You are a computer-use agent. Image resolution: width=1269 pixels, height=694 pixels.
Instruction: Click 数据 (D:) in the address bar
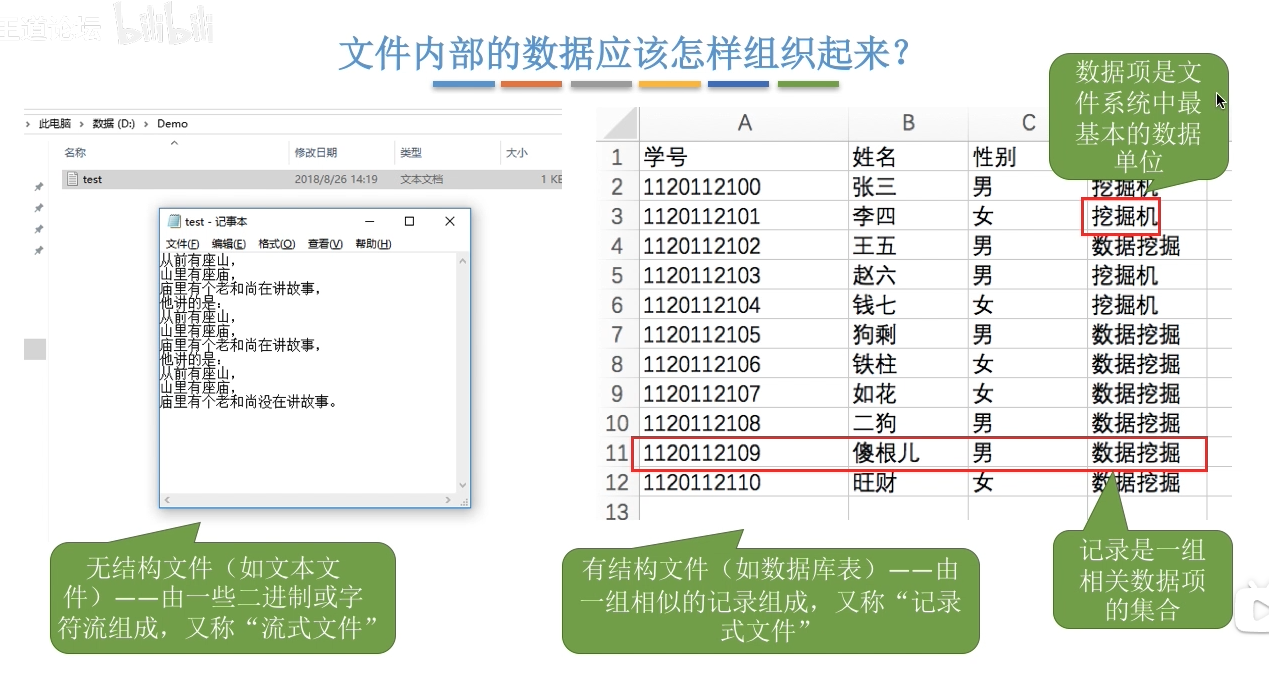coord(113,124)
